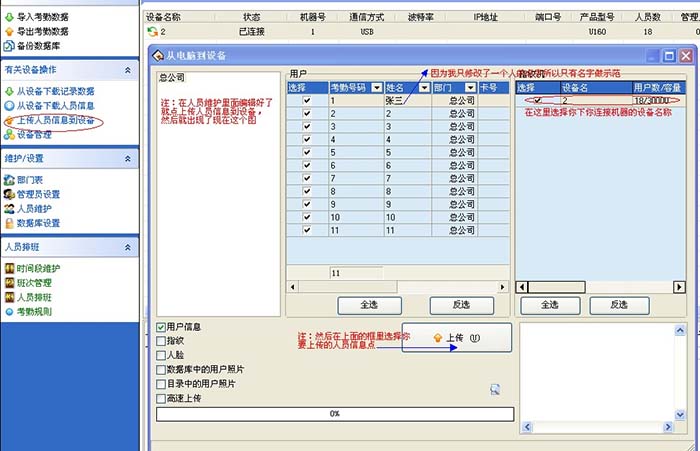Enable 目录中的用户照片 checkbox

161,384
